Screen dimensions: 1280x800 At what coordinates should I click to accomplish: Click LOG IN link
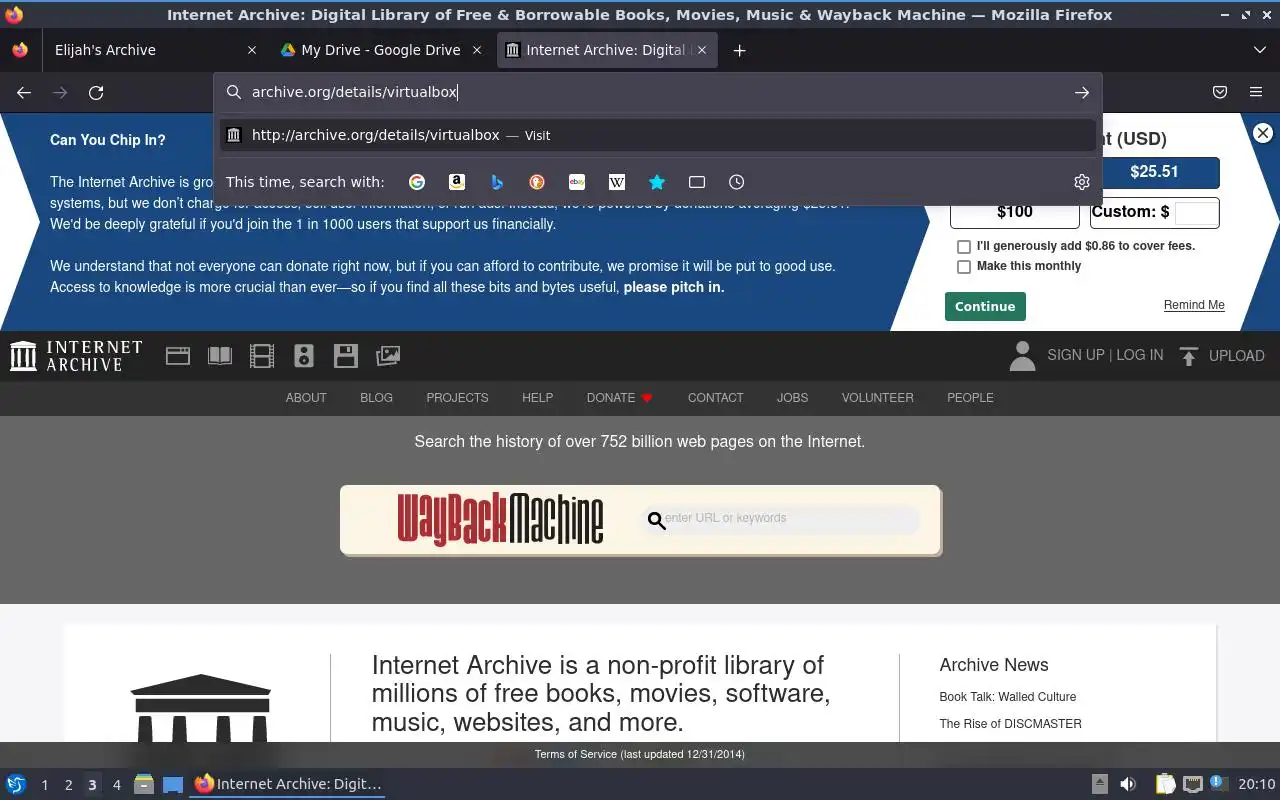[1139, 355]
